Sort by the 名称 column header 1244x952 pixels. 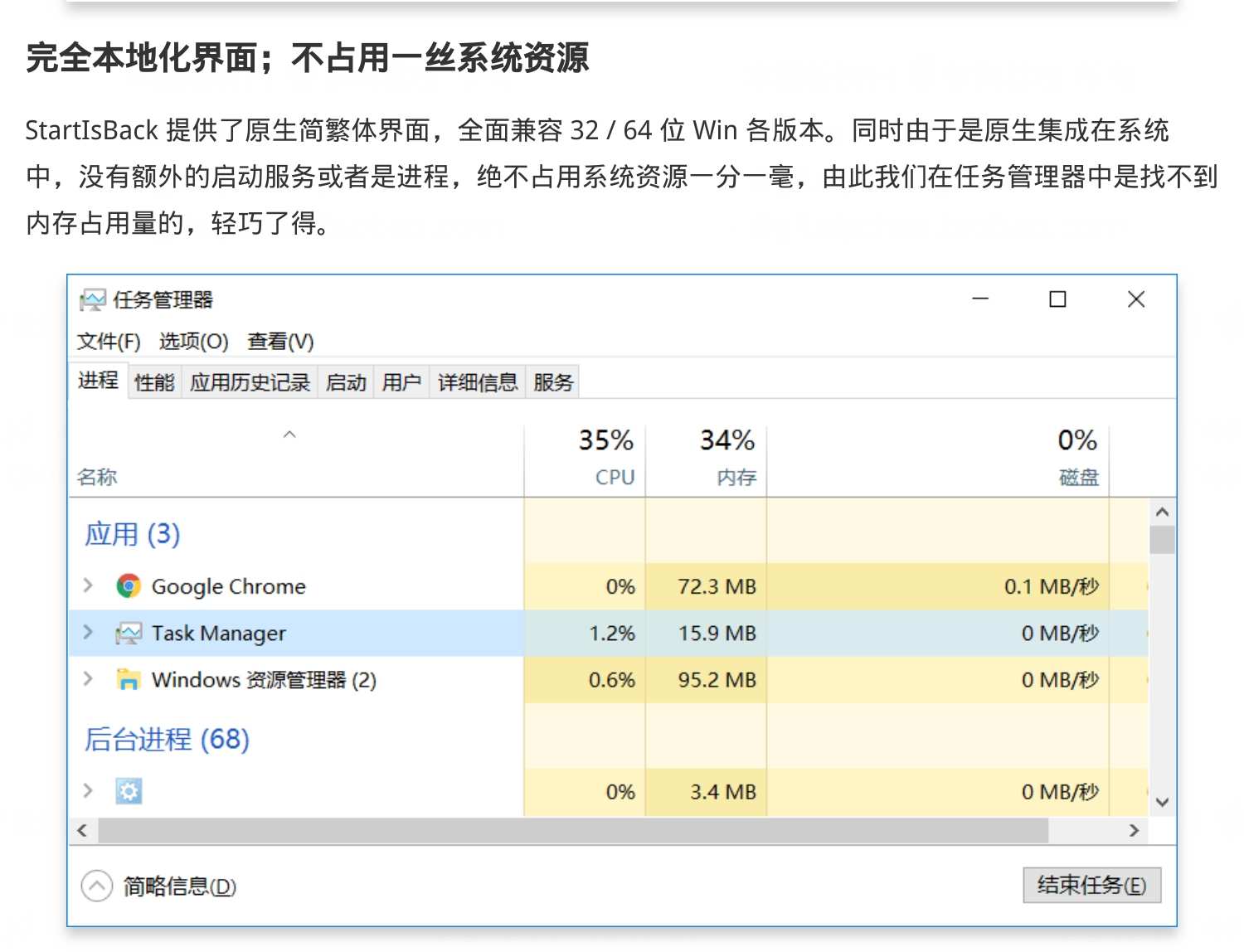pyautogui.click(x=296, y=461)
